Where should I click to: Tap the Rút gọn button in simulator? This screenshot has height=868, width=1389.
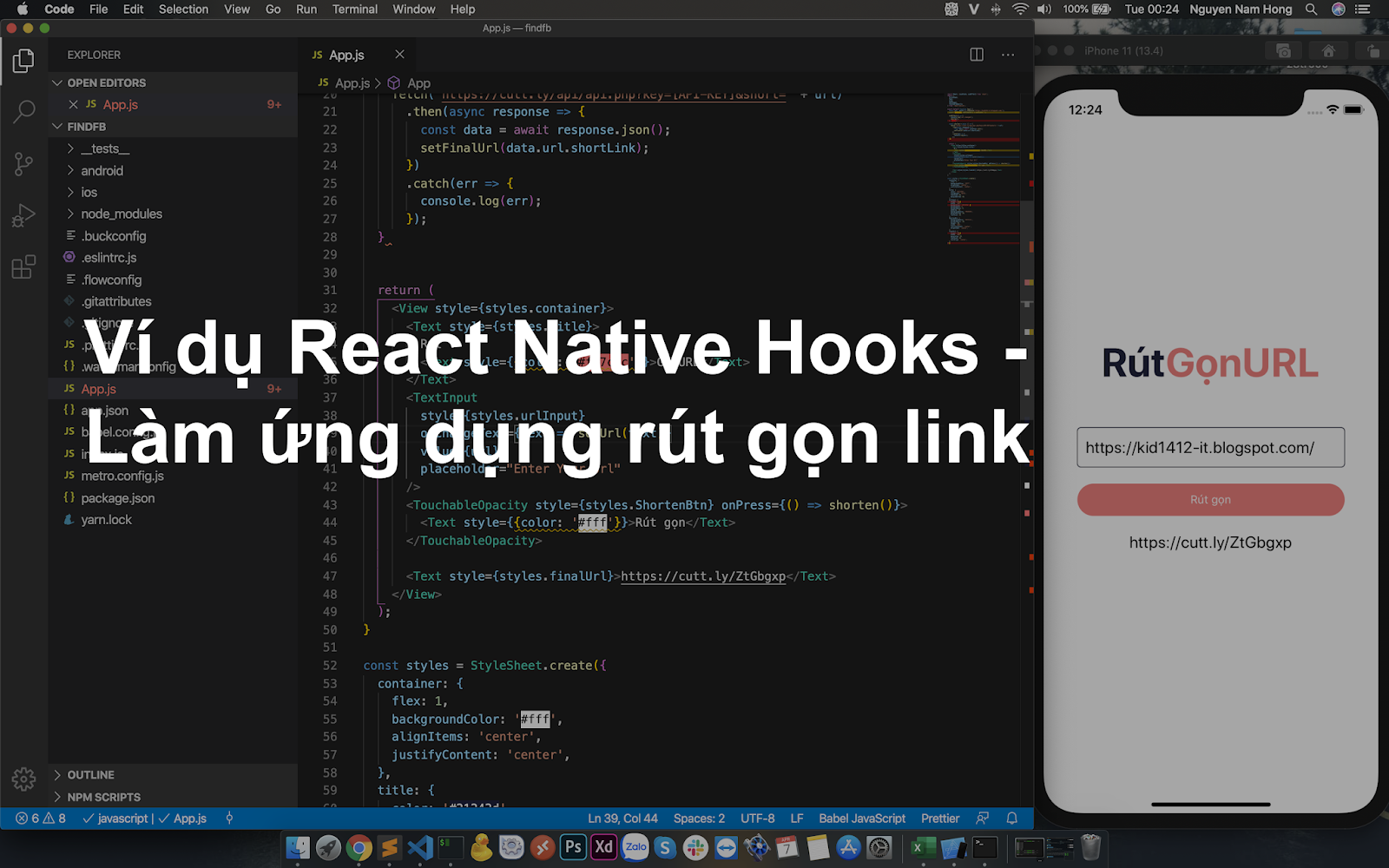coord(1210,500)
